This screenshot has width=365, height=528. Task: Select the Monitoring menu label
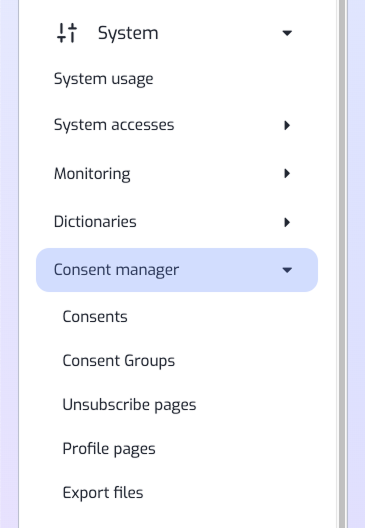click(92, 174)
